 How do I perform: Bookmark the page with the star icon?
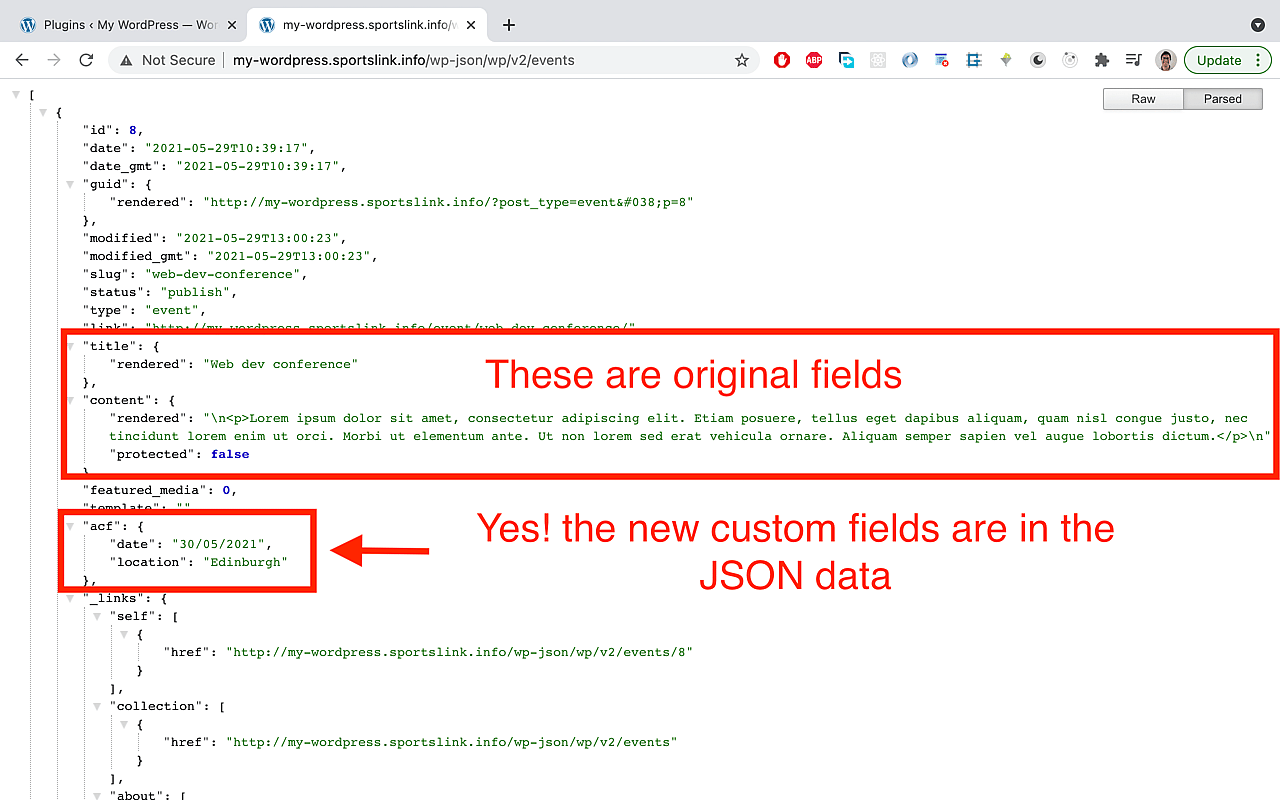pyautogui.click(x=742, y=59)
